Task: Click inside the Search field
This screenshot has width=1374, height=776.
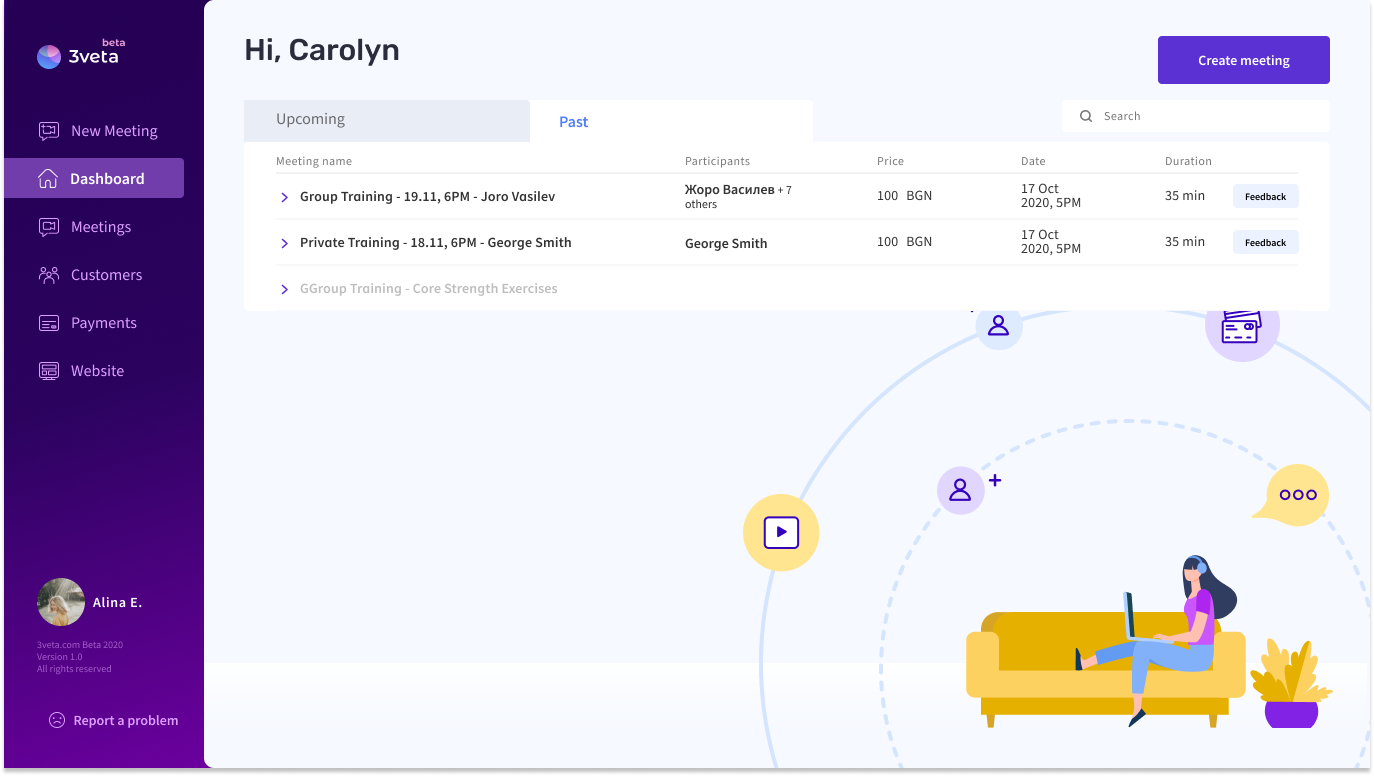Action: point(1210,116)
